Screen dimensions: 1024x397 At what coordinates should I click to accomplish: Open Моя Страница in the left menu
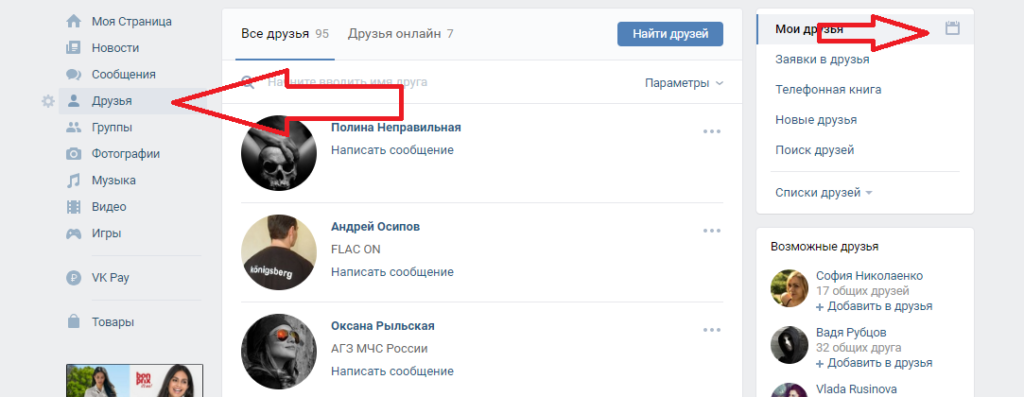click(x=132, y=22)
